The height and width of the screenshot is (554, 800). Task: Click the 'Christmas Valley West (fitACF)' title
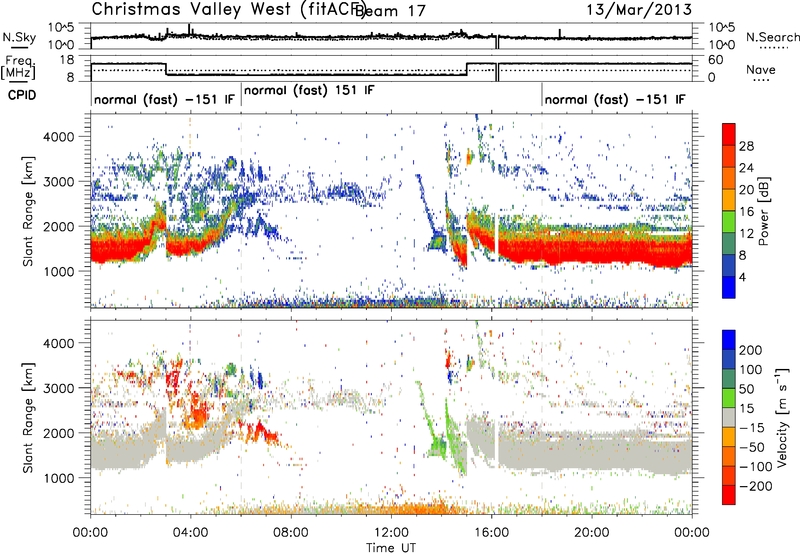[x=228, y=10]
